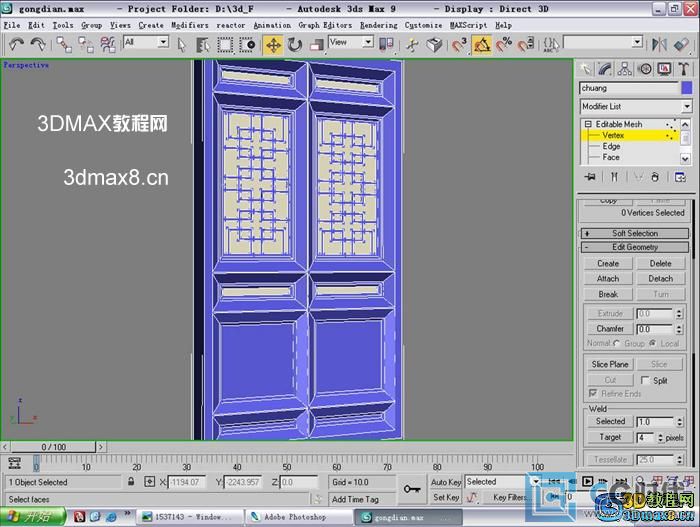Click the Windows Start button
The height and width of the screenshot is (527, 700).
click(33, 517)
